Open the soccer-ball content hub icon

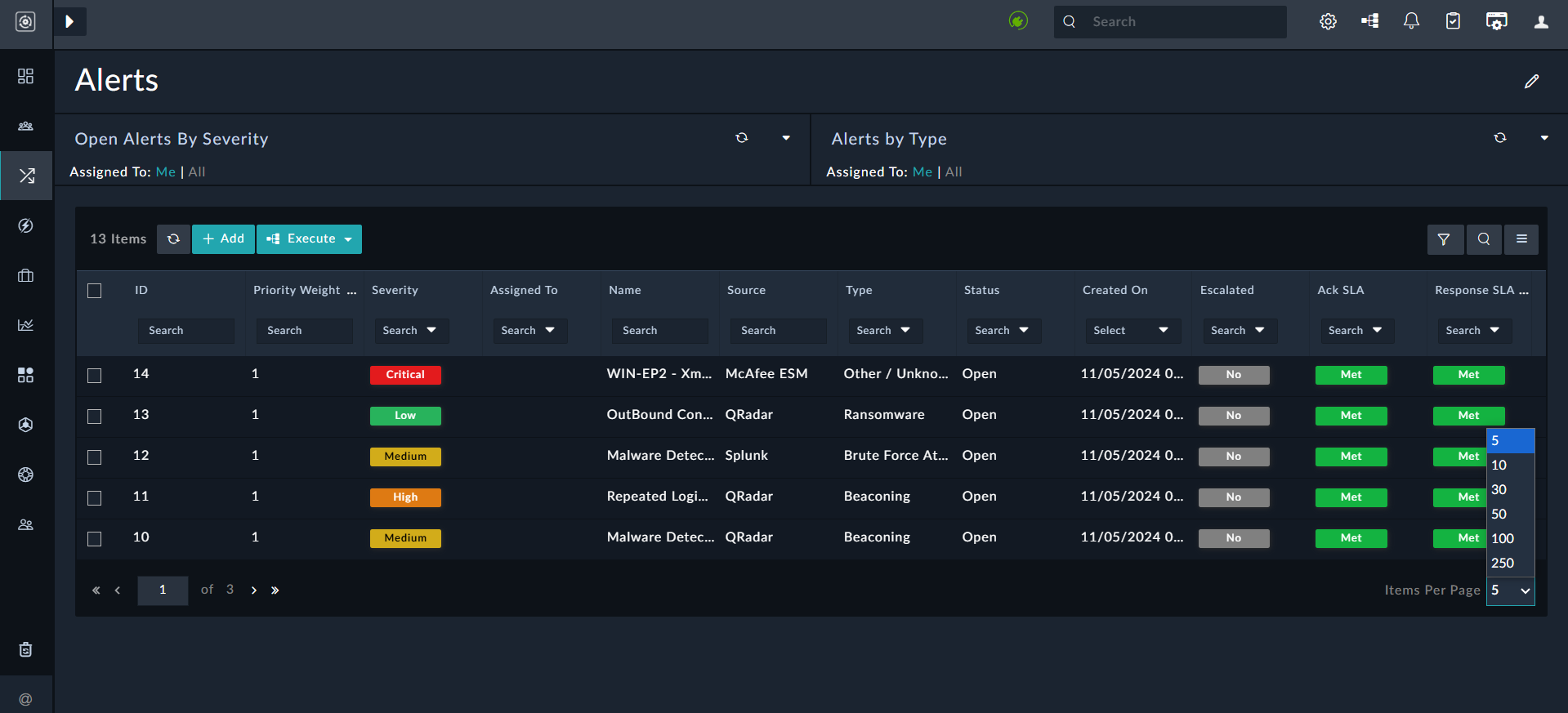(26, 425)
